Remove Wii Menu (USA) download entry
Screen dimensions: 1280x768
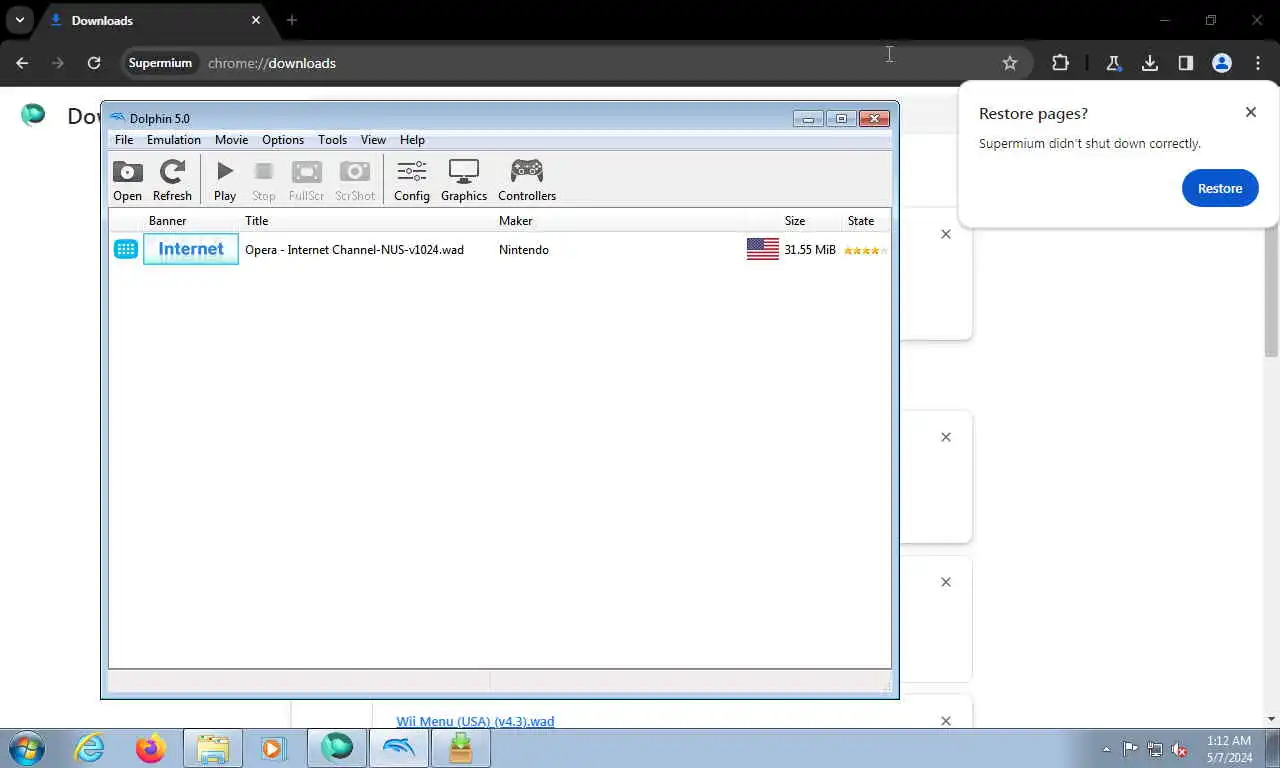tap(946, 721)
